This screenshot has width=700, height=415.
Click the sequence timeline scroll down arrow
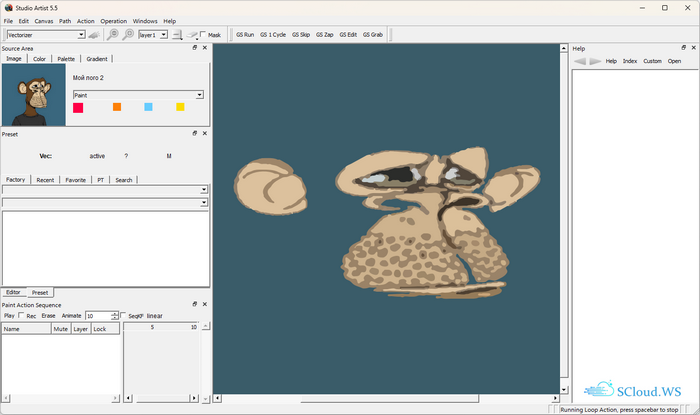pyautogui.click(x=206, y=399)
